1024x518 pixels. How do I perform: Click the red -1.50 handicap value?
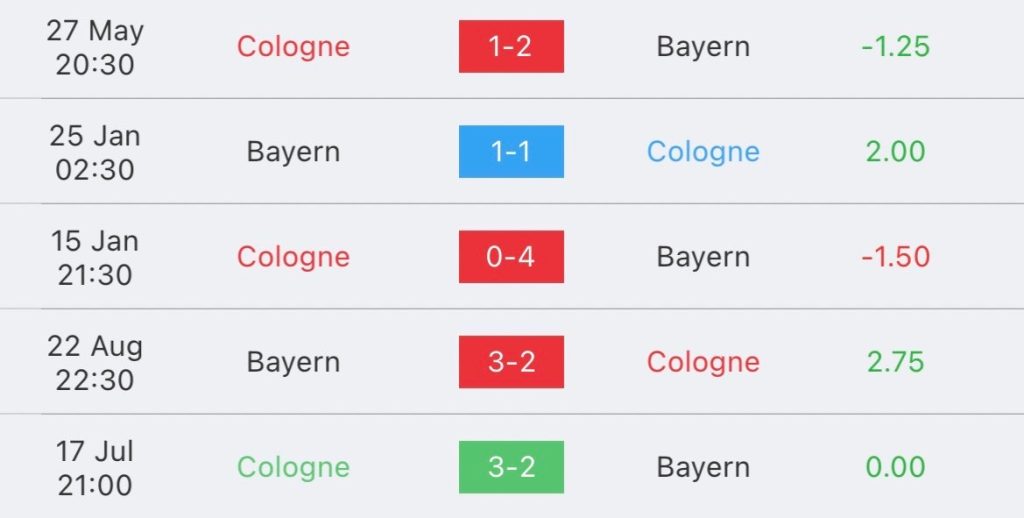click(895, 257)
